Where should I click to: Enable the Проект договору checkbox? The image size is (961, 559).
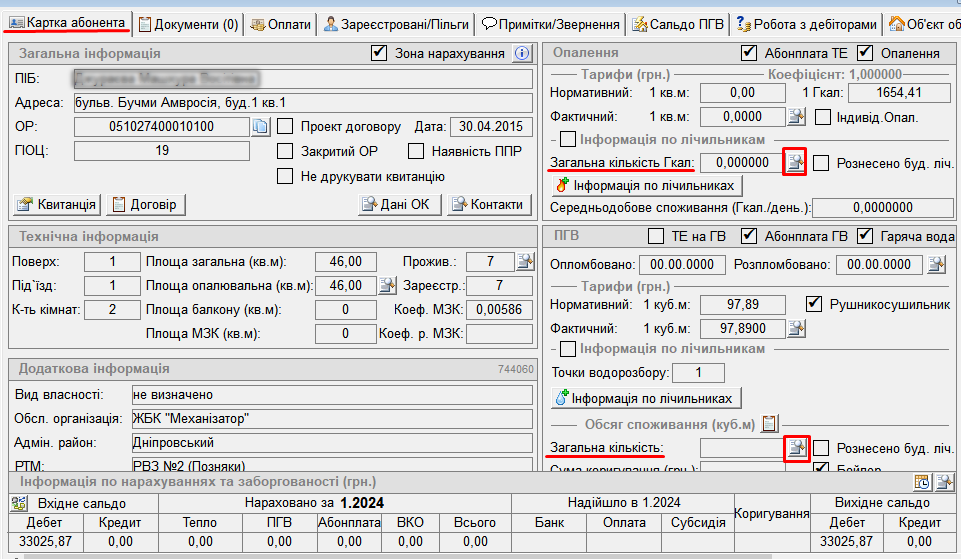click(x=285, y=127)
